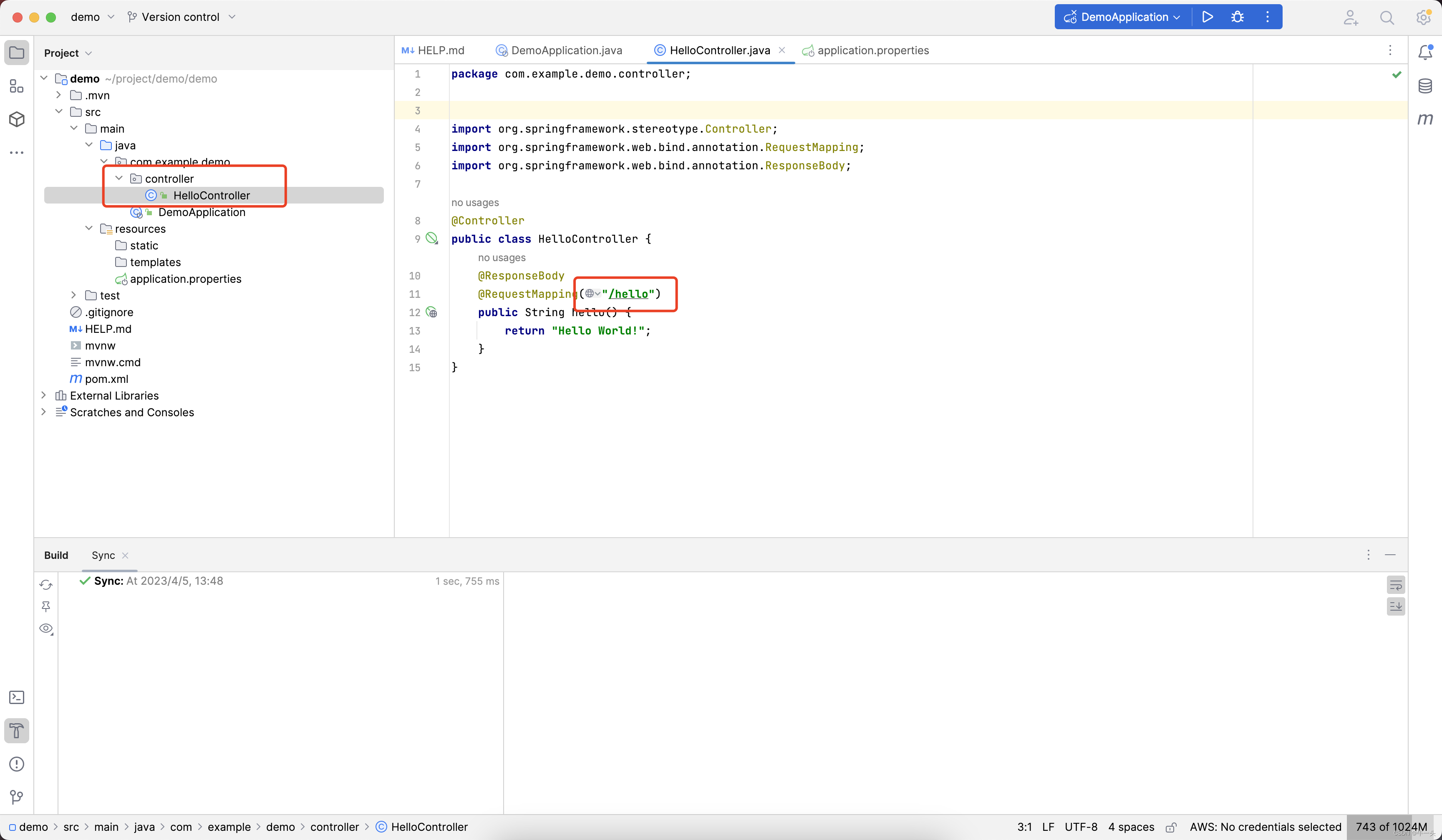
Task: Open the Git tool window icon
Action: point(17,797)
